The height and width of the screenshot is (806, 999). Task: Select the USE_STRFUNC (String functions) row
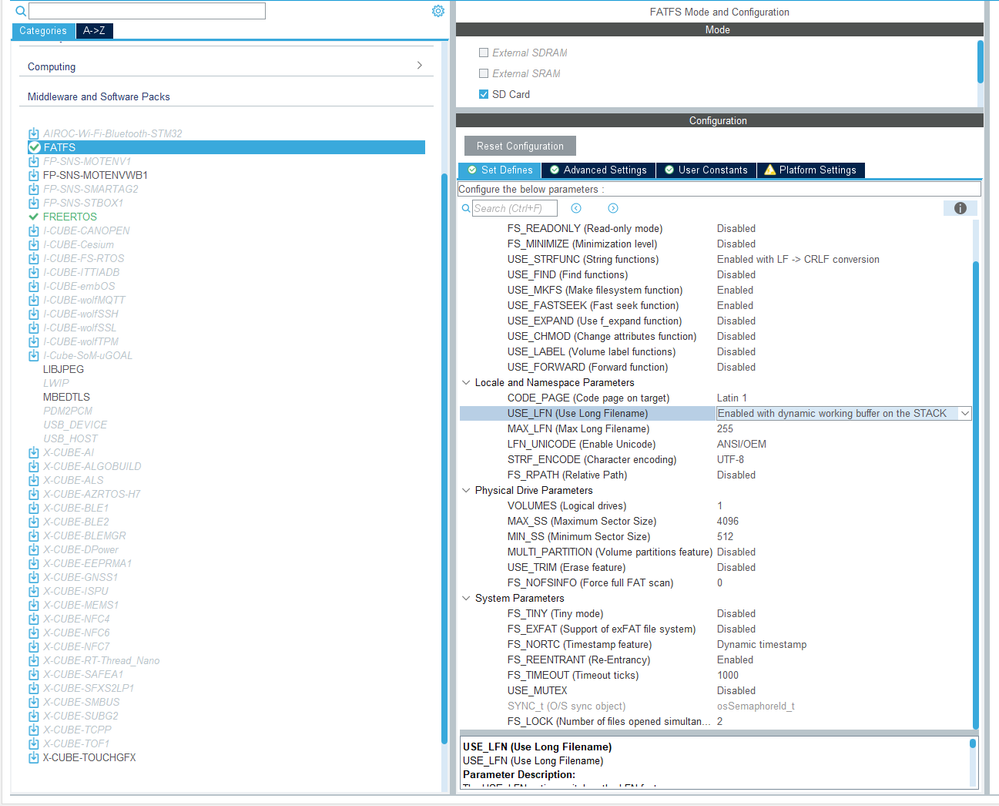click(x=715, y=259)
